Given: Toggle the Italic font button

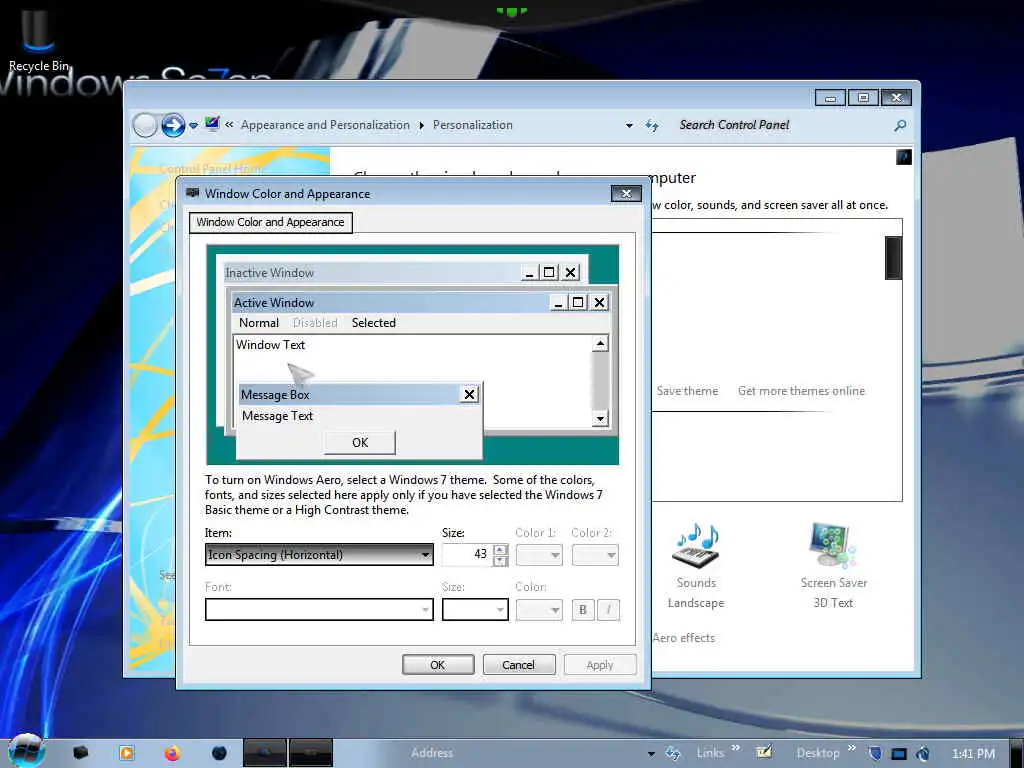Looking at the screenshot, I should 608,610.
